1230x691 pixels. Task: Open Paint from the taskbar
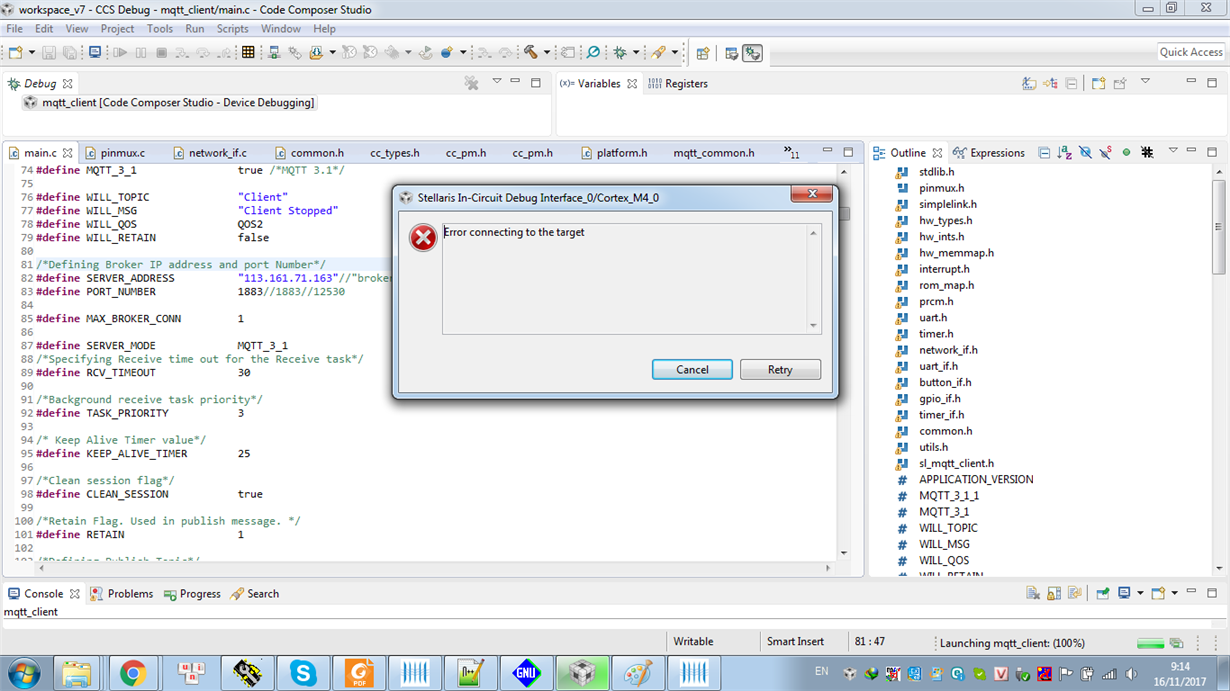(637, 674)
